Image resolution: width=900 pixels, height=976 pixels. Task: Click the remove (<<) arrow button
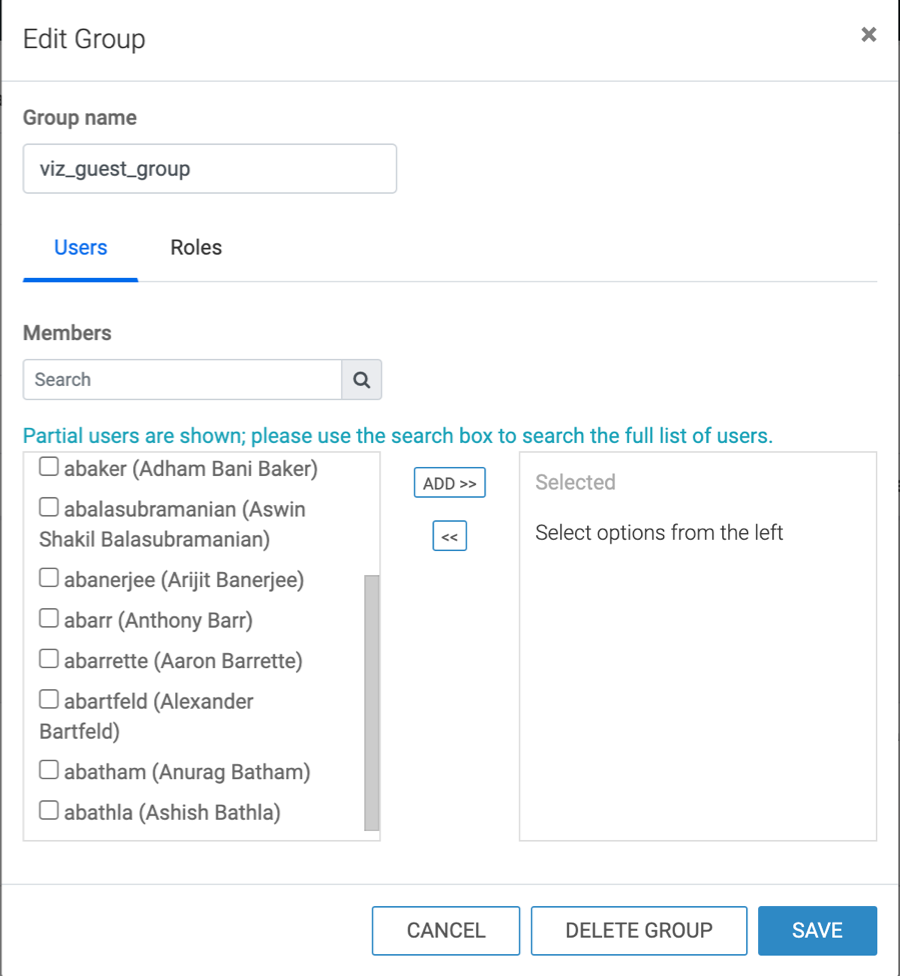pyautogui.click(x=449, y=536)
